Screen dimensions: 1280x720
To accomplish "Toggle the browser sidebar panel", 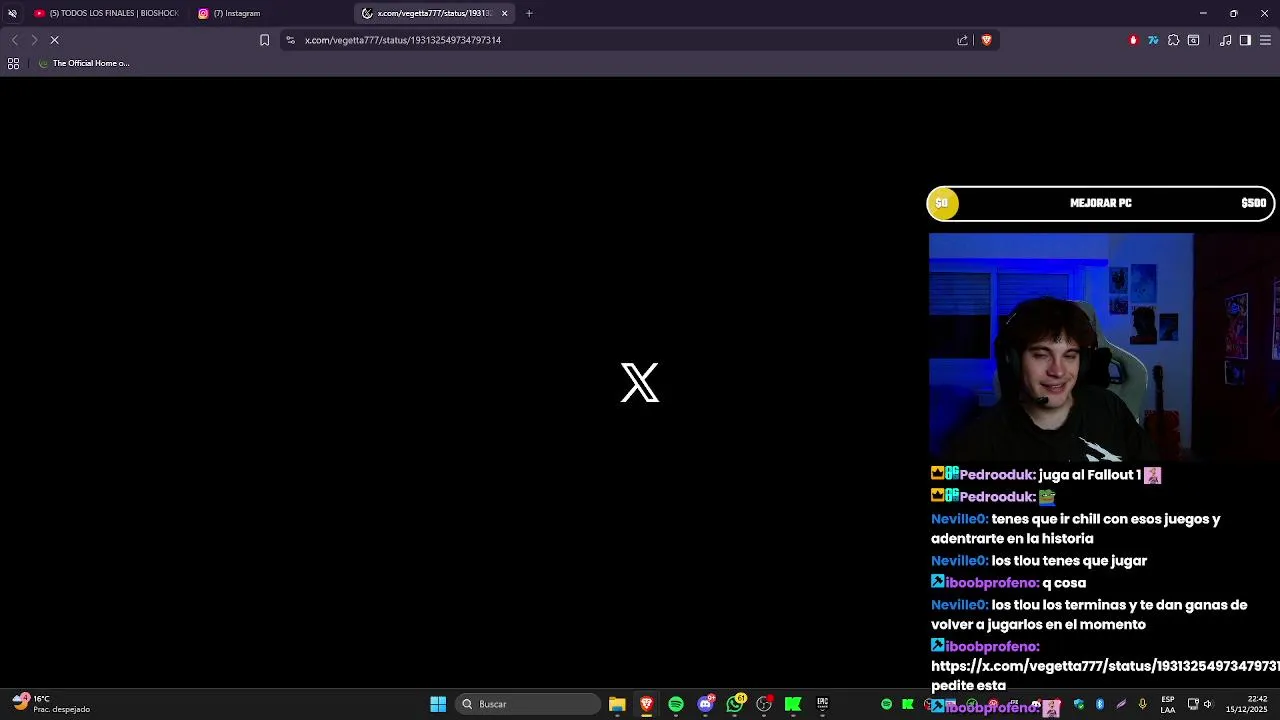I will click(1245, 40).
